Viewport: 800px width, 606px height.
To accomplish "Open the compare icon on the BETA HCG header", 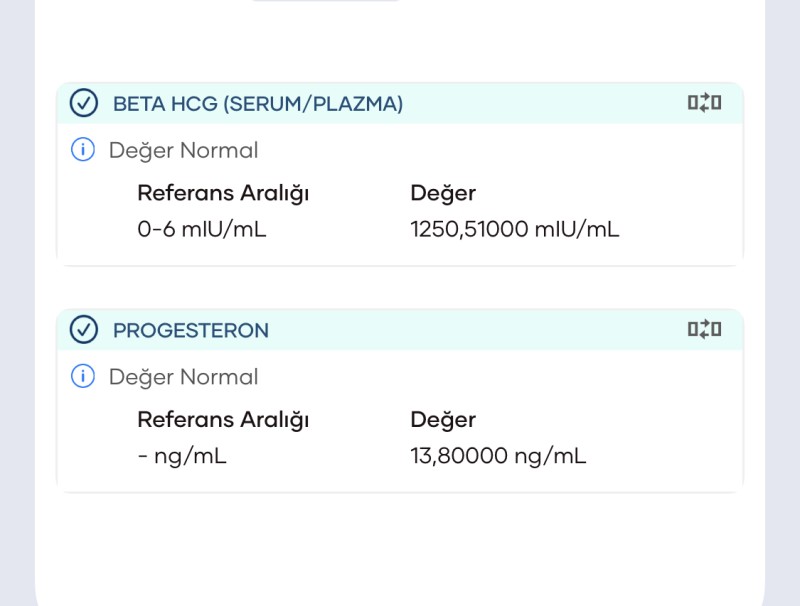I will tap(704, 103).
